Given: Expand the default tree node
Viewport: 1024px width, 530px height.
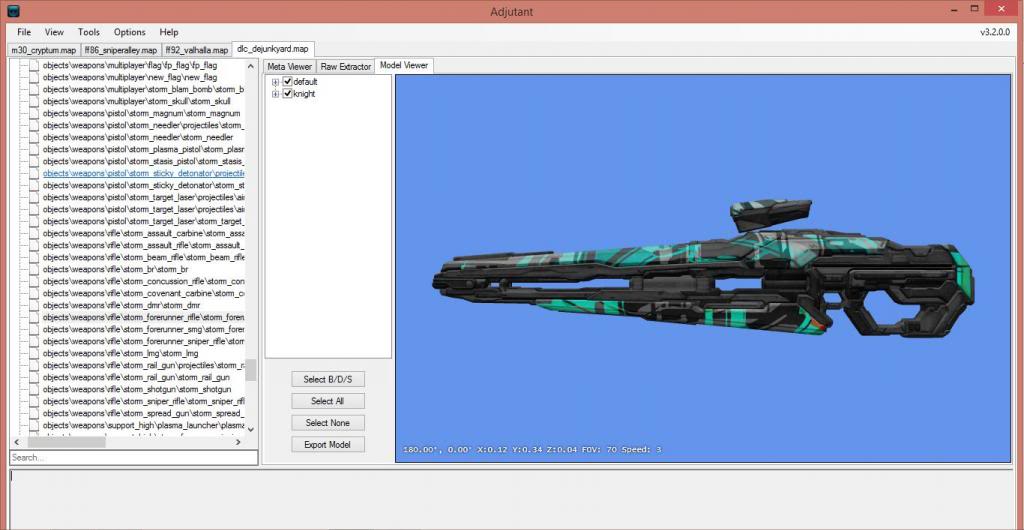Looking at the screenshot, I should [276, 82].
